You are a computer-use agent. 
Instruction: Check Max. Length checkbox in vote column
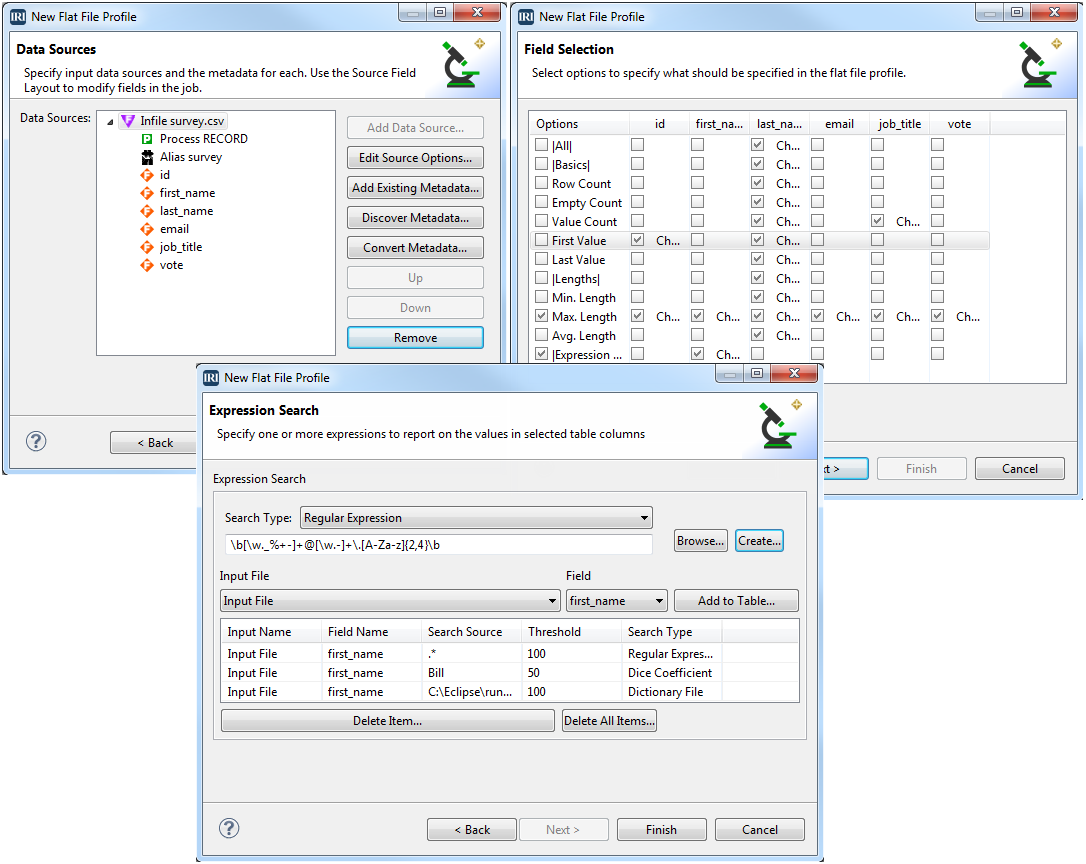click(937, 316)
